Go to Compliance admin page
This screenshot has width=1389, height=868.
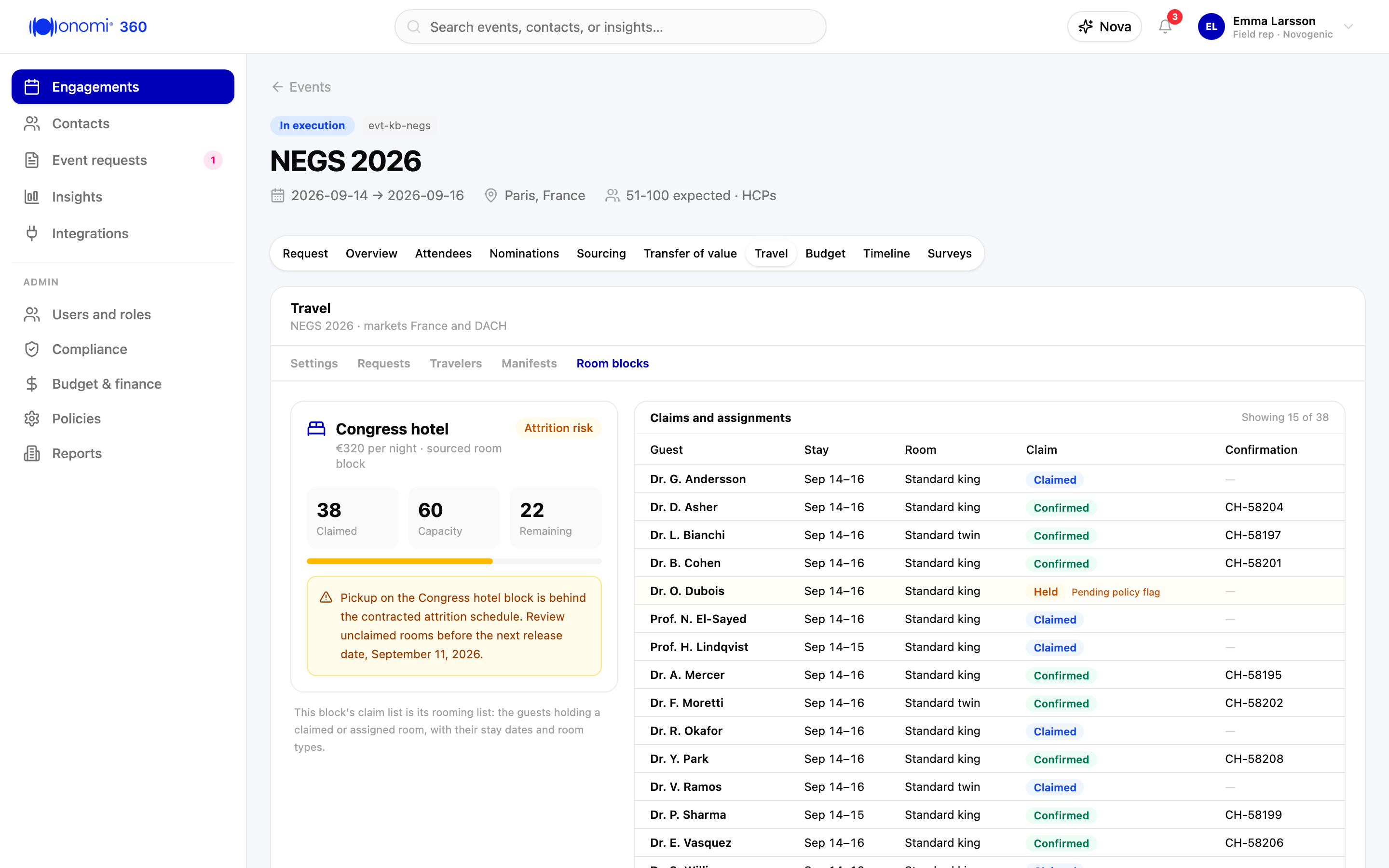tap(123, 349)
